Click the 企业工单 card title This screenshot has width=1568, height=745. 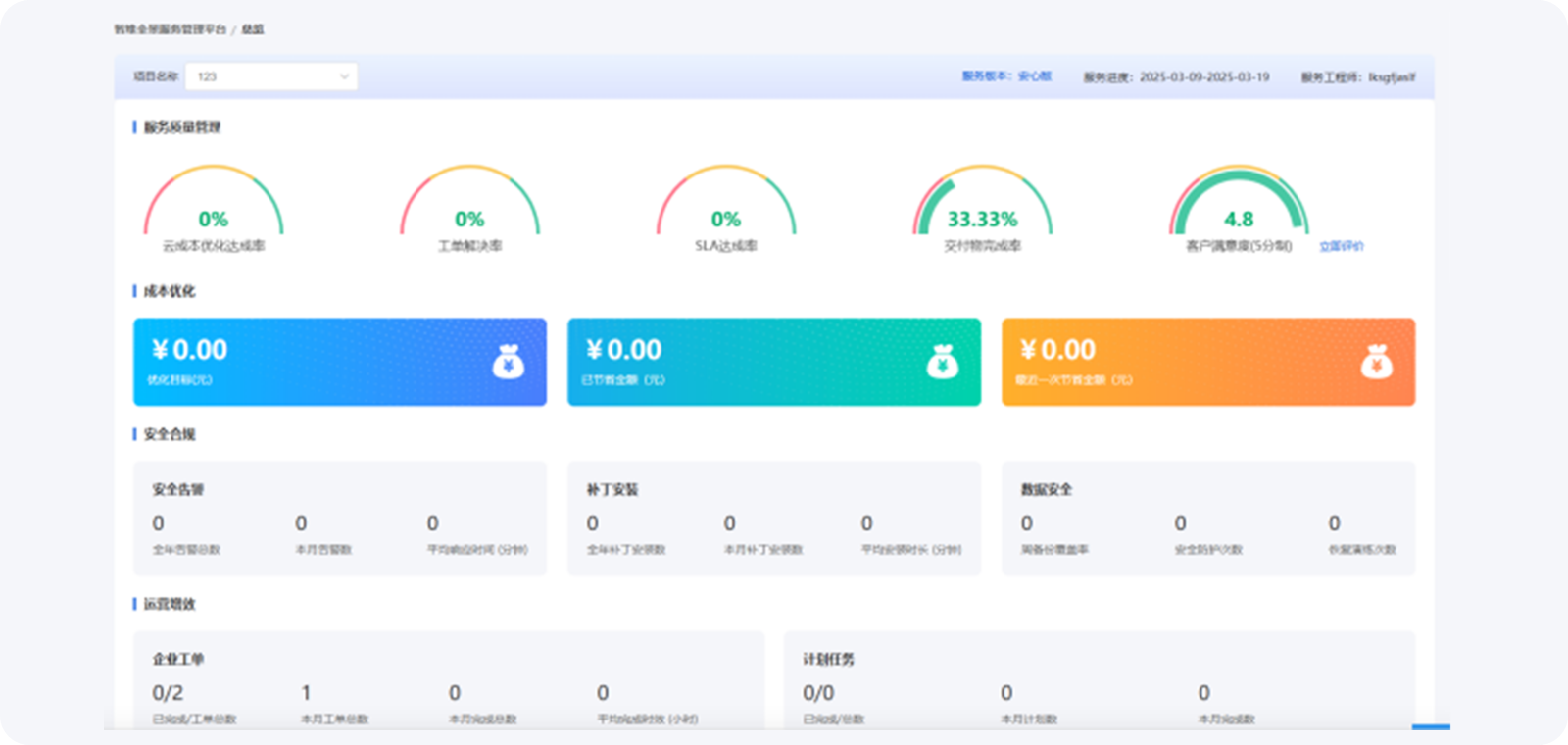point(177,659)
